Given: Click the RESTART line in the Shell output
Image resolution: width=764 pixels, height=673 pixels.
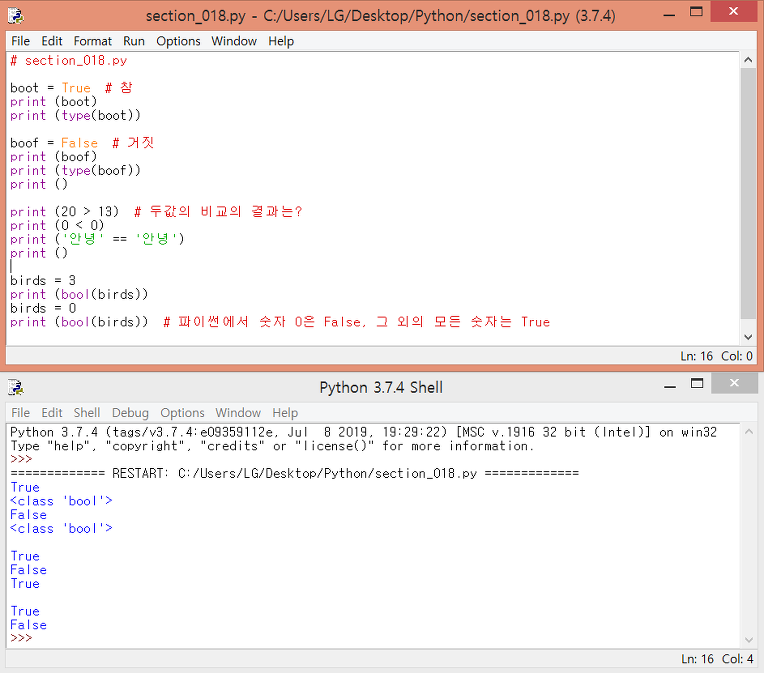Looking at the screenshot, I should tap(295, 473).
